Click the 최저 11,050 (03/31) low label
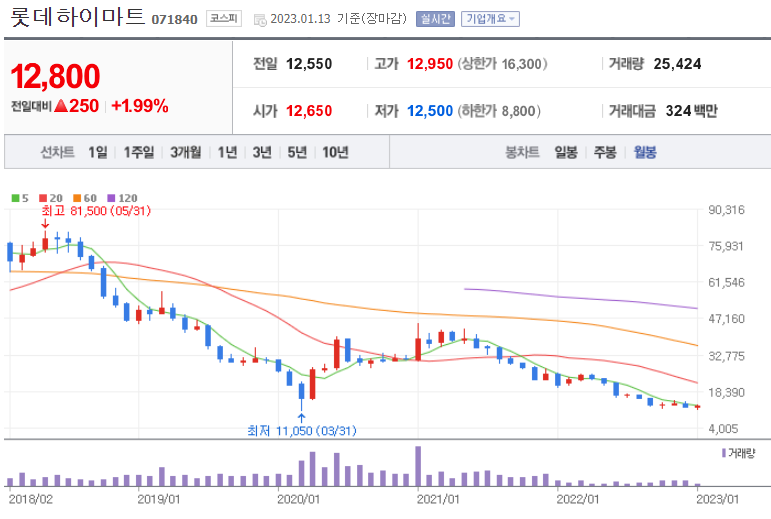This screenshot has width=771, height=519. (302, 431)
